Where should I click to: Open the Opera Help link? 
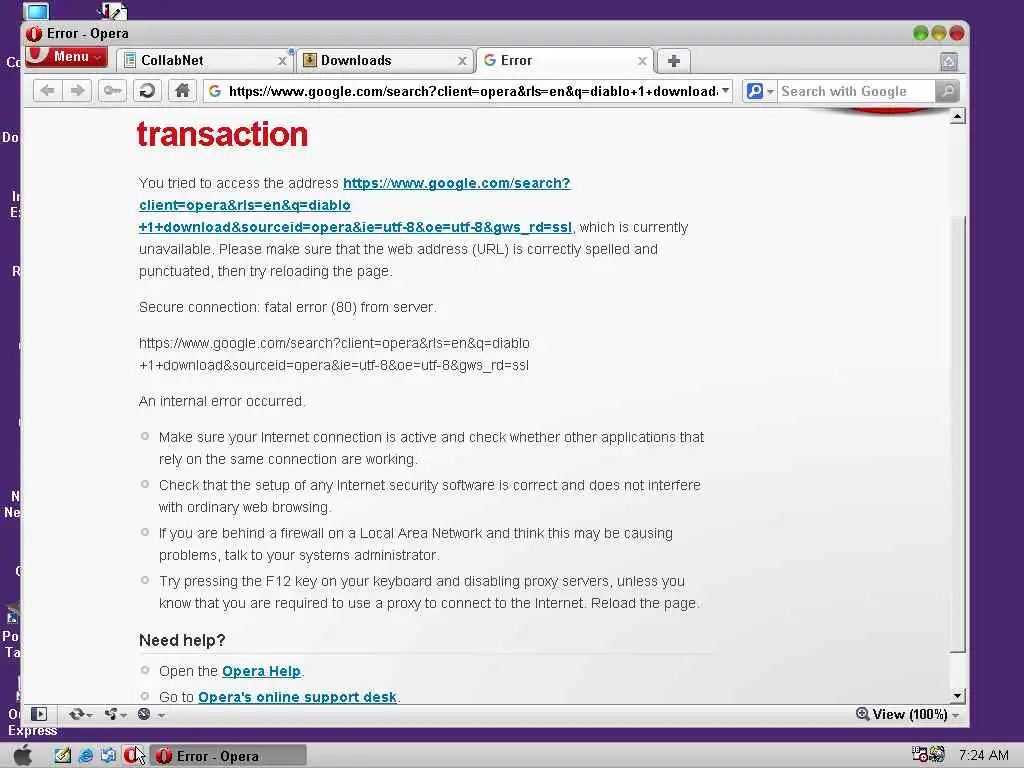point(261,671)
